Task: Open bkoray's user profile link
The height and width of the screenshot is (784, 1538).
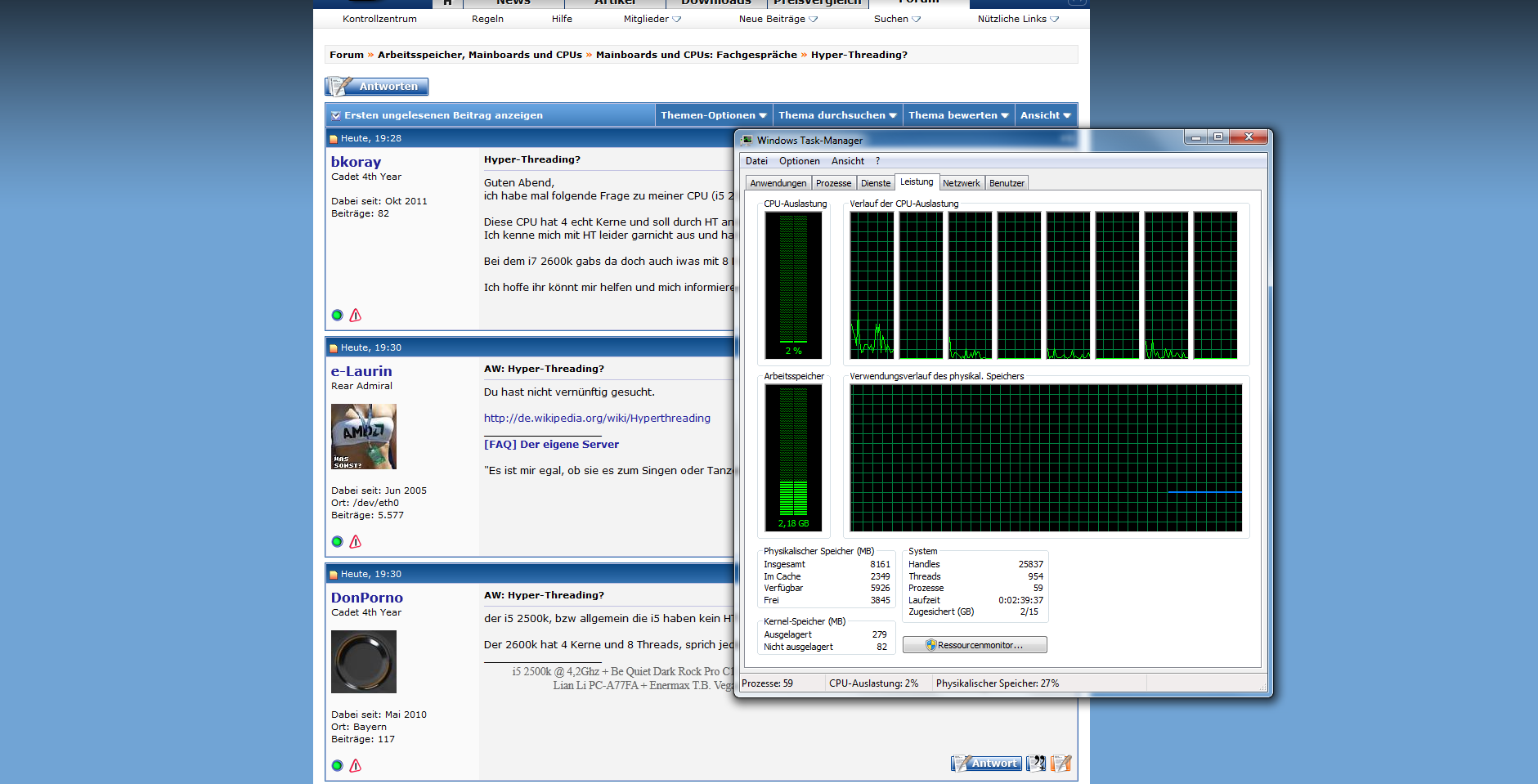Action: point(356,162)
